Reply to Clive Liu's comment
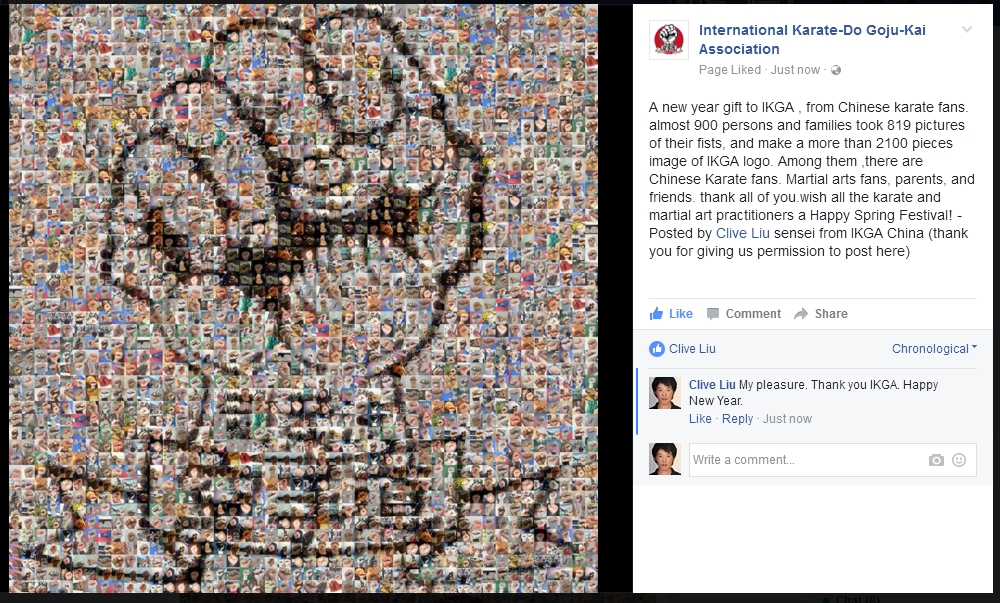1000x603 pixels. [737, 419]
